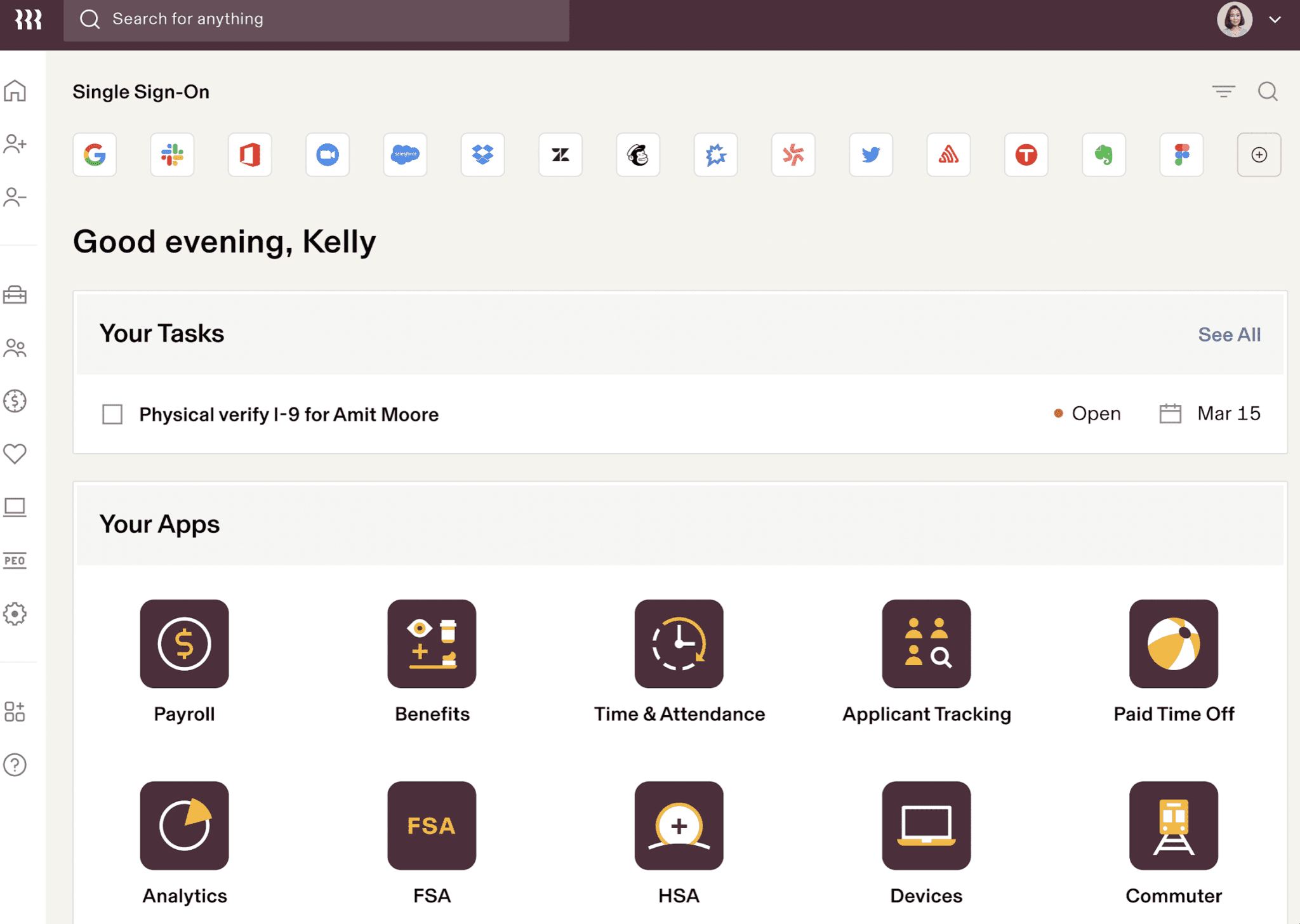Launch the Benefits app
The width and height of the screenshot is (1300, 924).
432,643
